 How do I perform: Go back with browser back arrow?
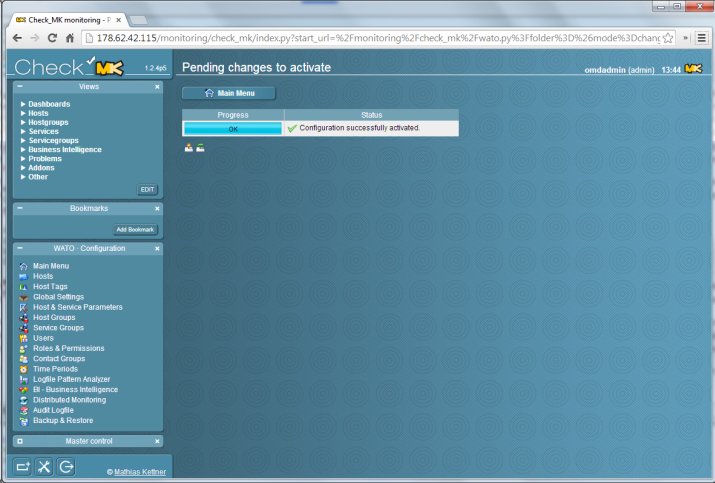click(x=17, y=38)
